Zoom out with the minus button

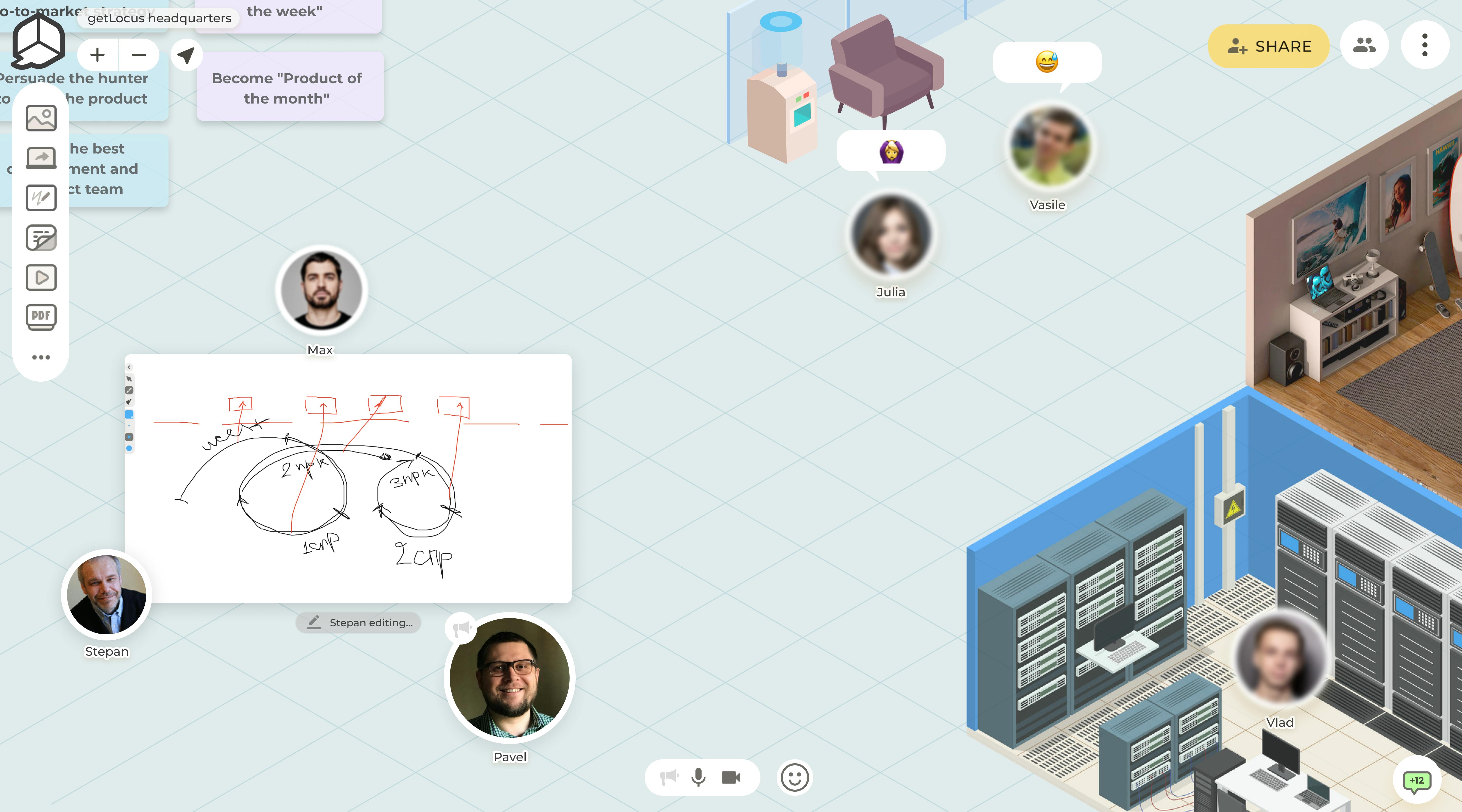tap(139, 55)
